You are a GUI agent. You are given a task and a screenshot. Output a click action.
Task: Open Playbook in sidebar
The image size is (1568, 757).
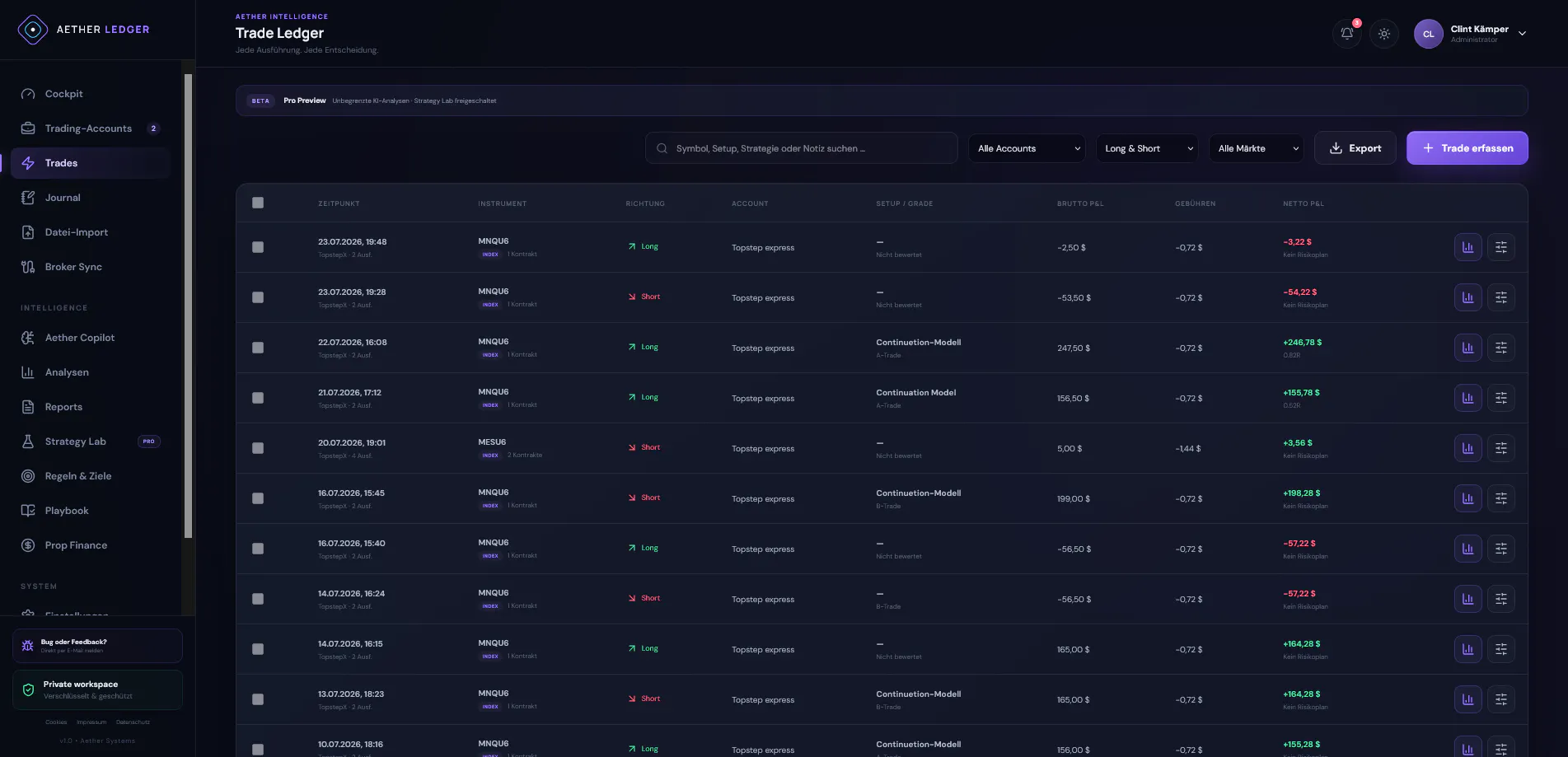91,511
